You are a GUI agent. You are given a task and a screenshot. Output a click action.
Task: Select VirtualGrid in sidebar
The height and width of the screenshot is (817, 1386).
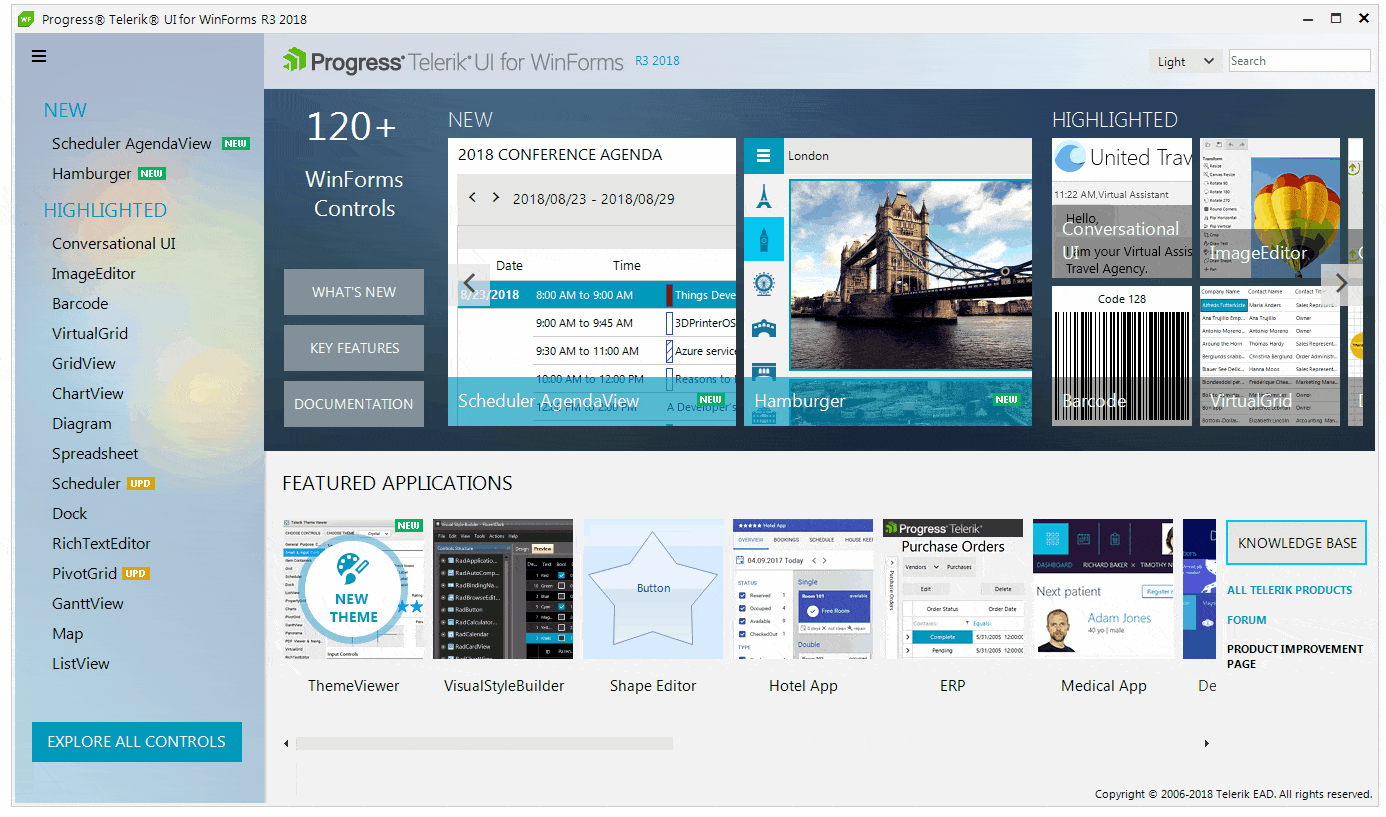click(90, 334)
